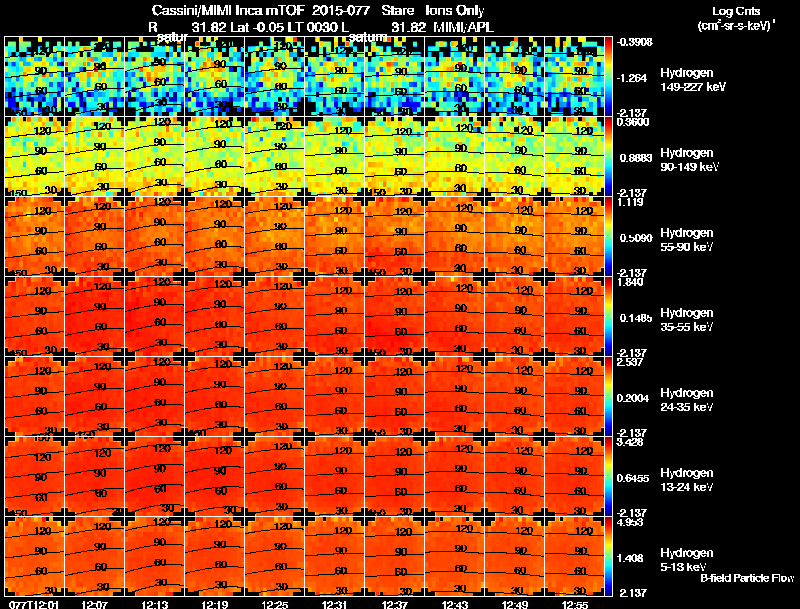
Task: Click the 12:07 time label
Action: [x=94, y=604]
